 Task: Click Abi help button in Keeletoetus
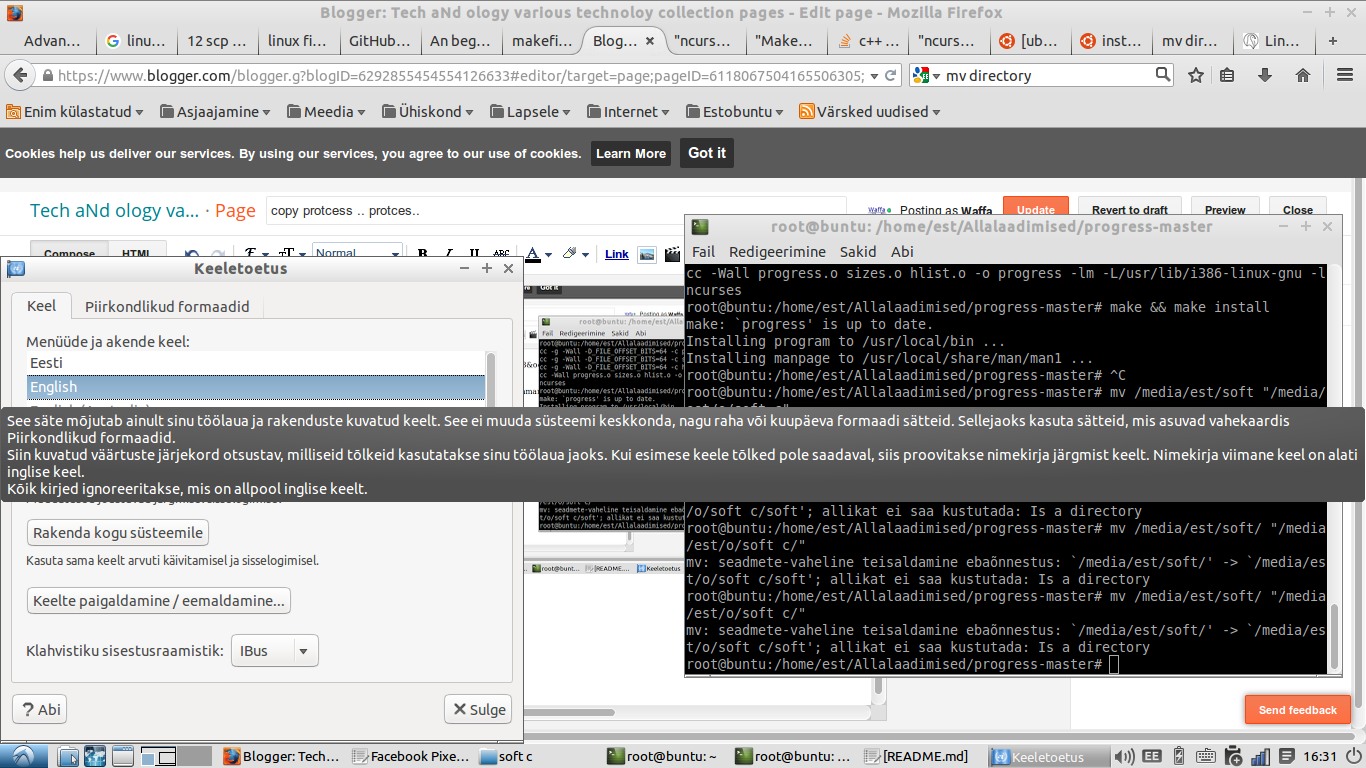pyautogui.click(x=39, y=709)
